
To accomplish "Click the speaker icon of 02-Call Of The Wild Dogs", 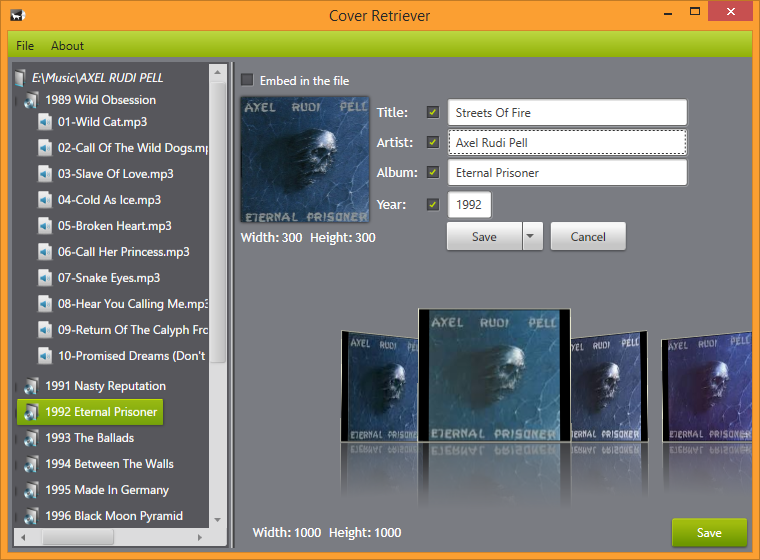I will [x=45, y=148].
